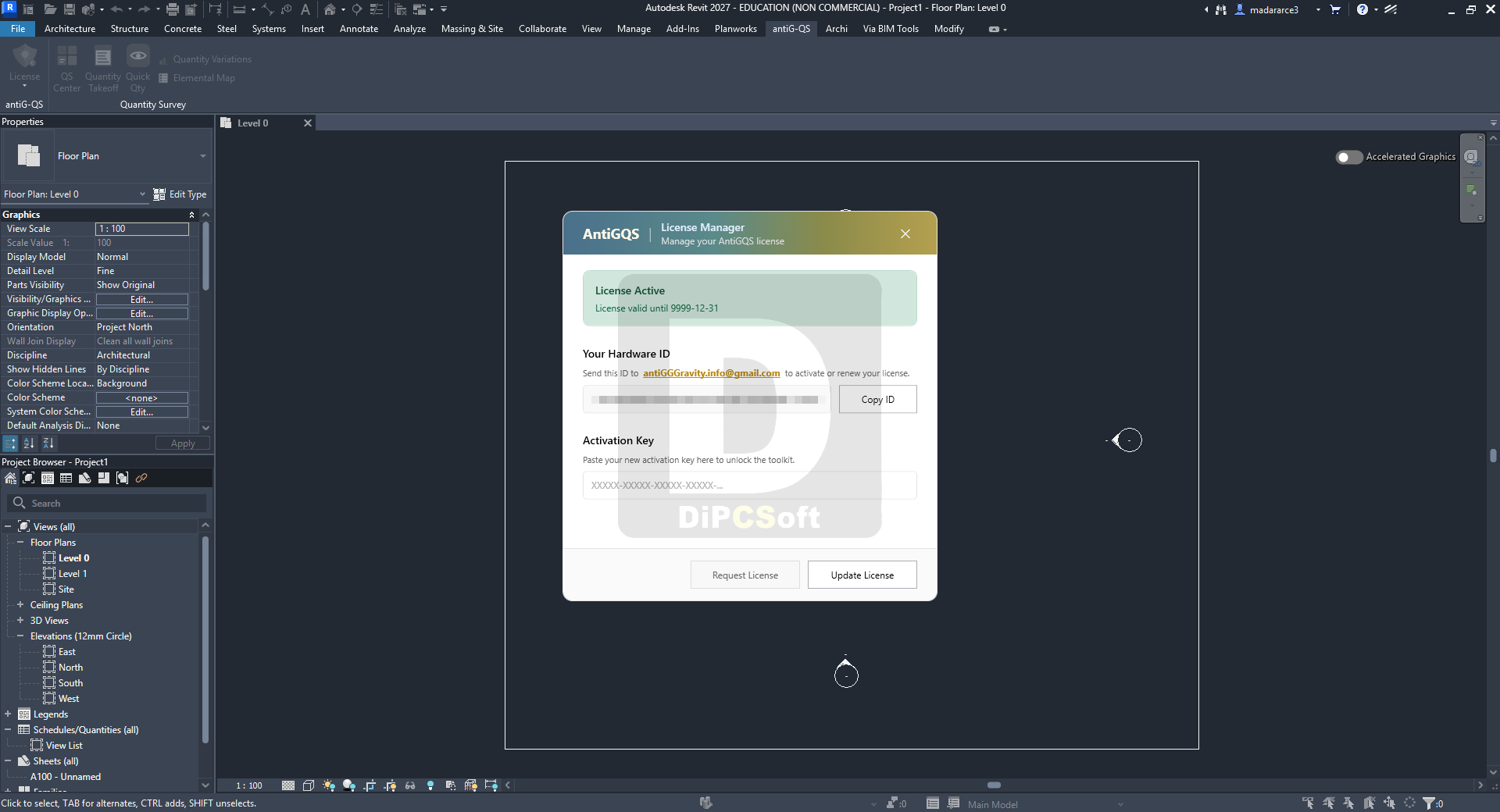Expand the 3D Views node

click(x=20, y=620)
